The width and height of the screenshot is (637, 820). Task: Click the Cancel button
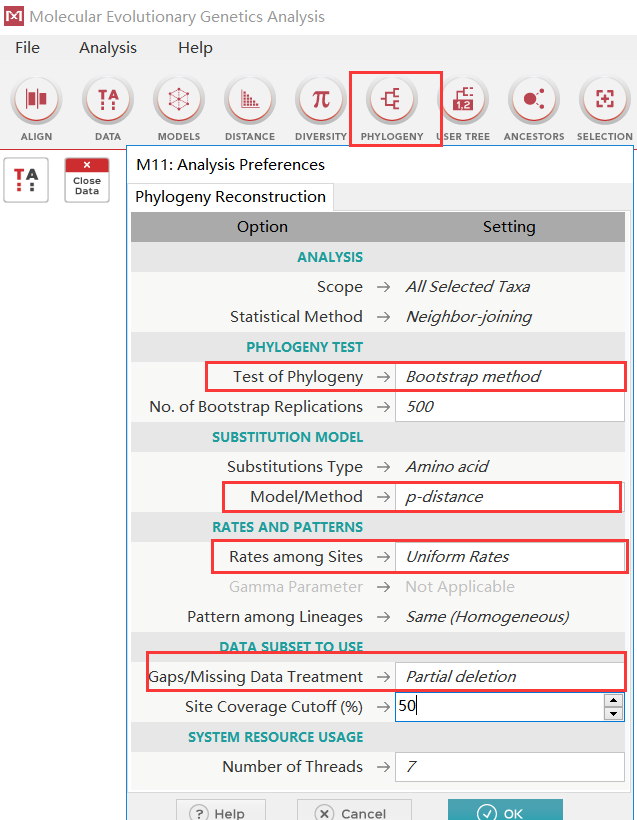(354, 812)
